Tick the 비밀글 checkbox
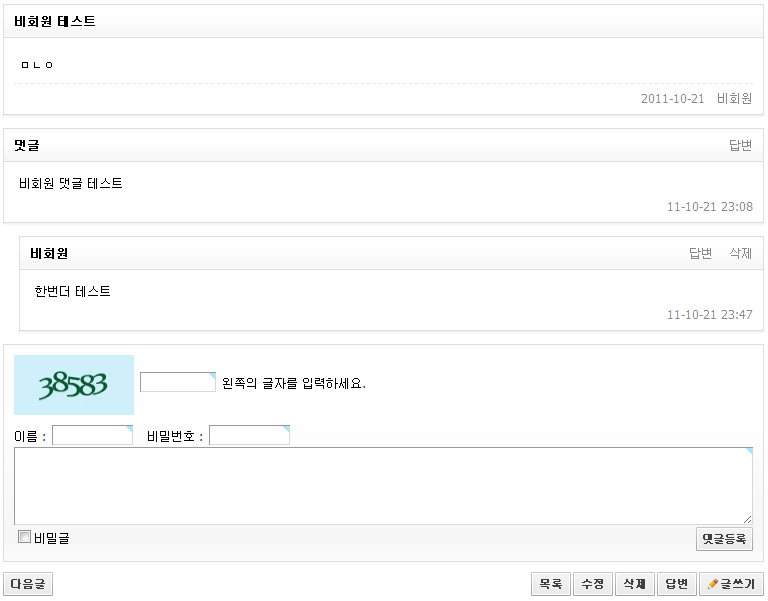768x601 pixels. click(x=25, y=537)
